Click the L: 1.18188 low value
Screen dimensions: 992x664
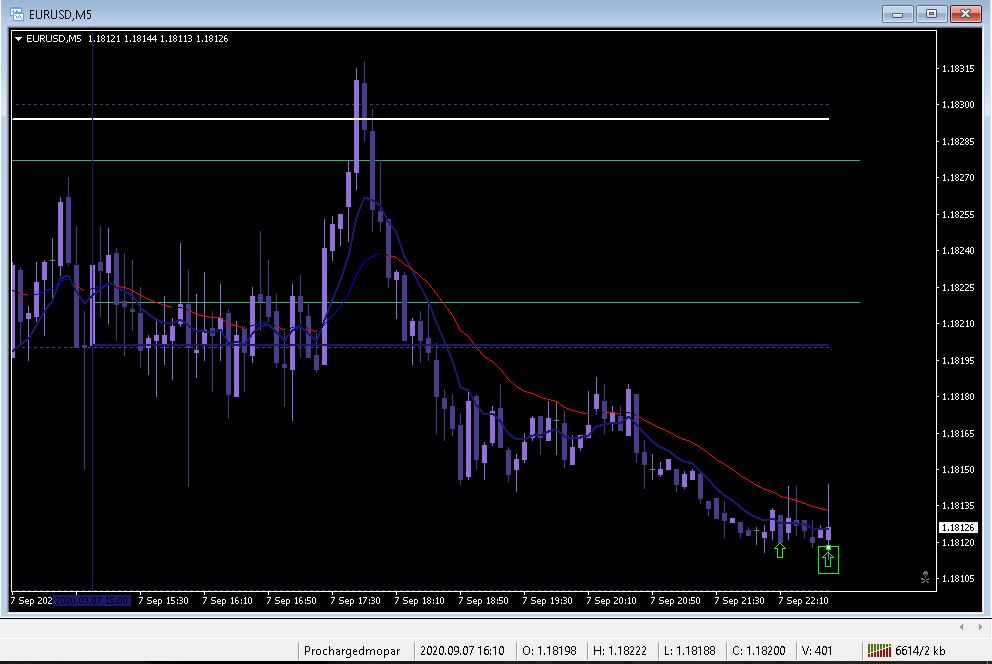(689, 651)
